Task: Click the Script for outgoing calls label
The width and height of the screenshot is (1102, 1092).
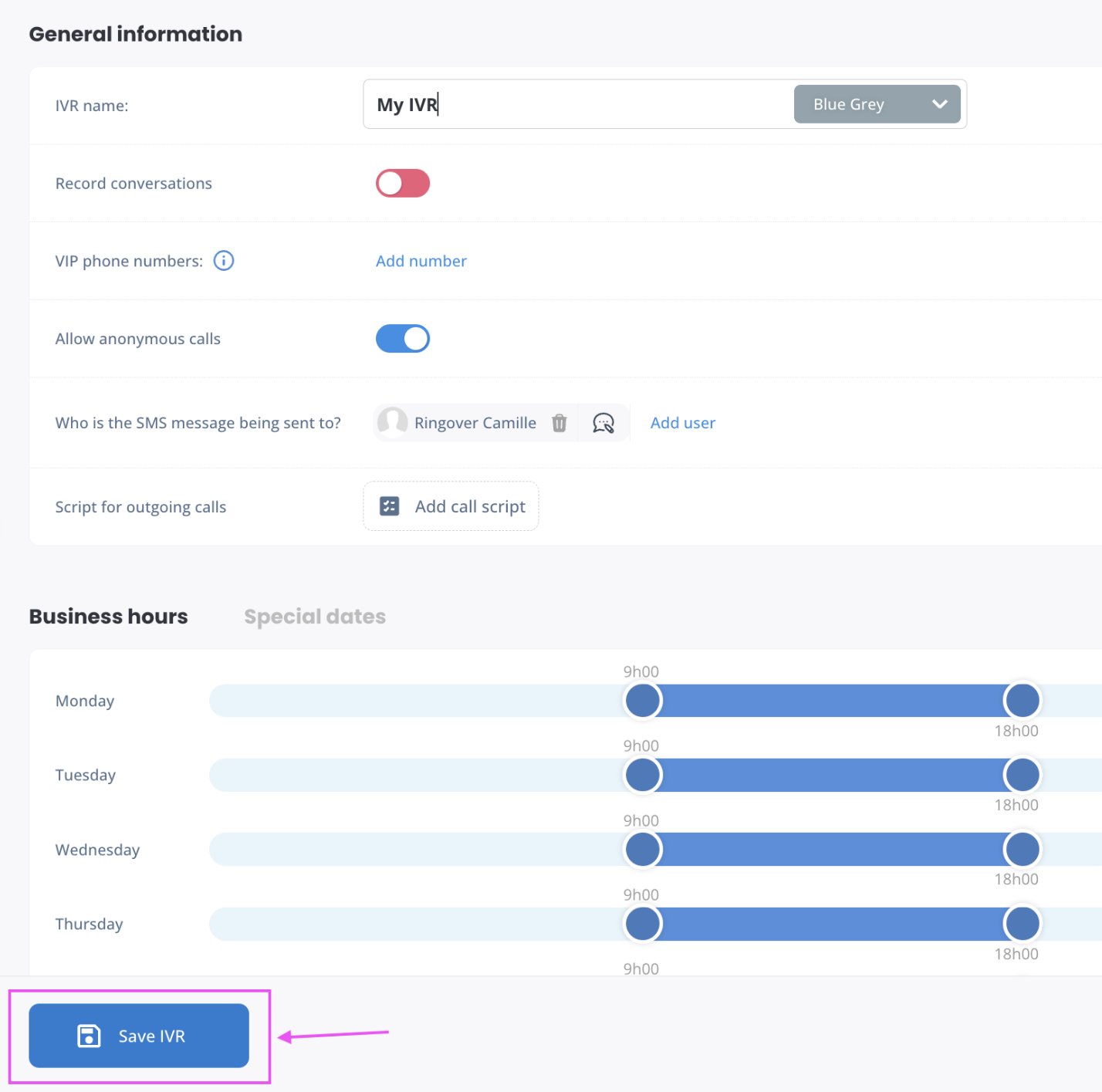Action: point(140,507)
